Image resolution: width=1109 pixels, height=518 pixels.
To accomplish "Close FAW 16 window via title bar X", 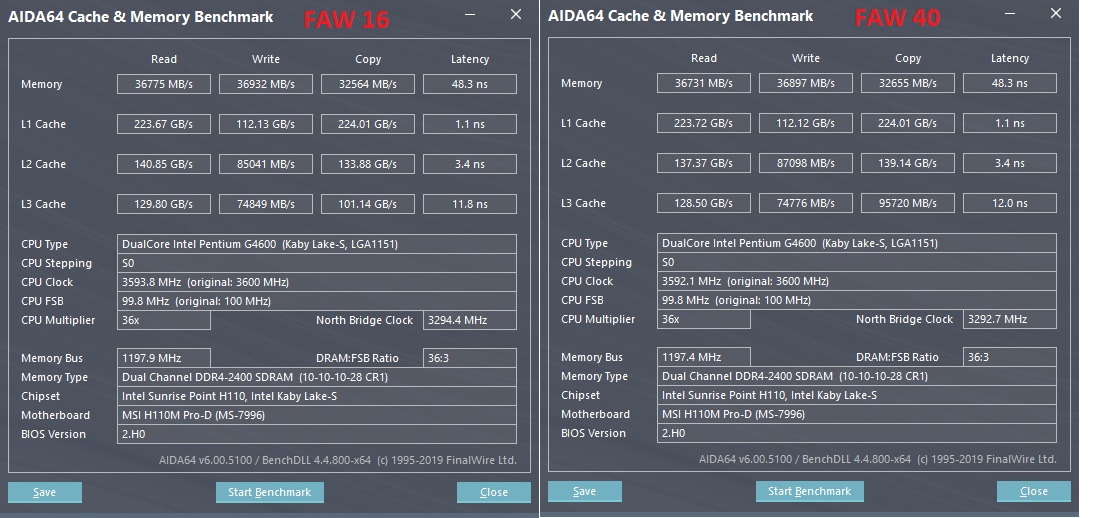I will pyautogui.click(x=516, y=15).
